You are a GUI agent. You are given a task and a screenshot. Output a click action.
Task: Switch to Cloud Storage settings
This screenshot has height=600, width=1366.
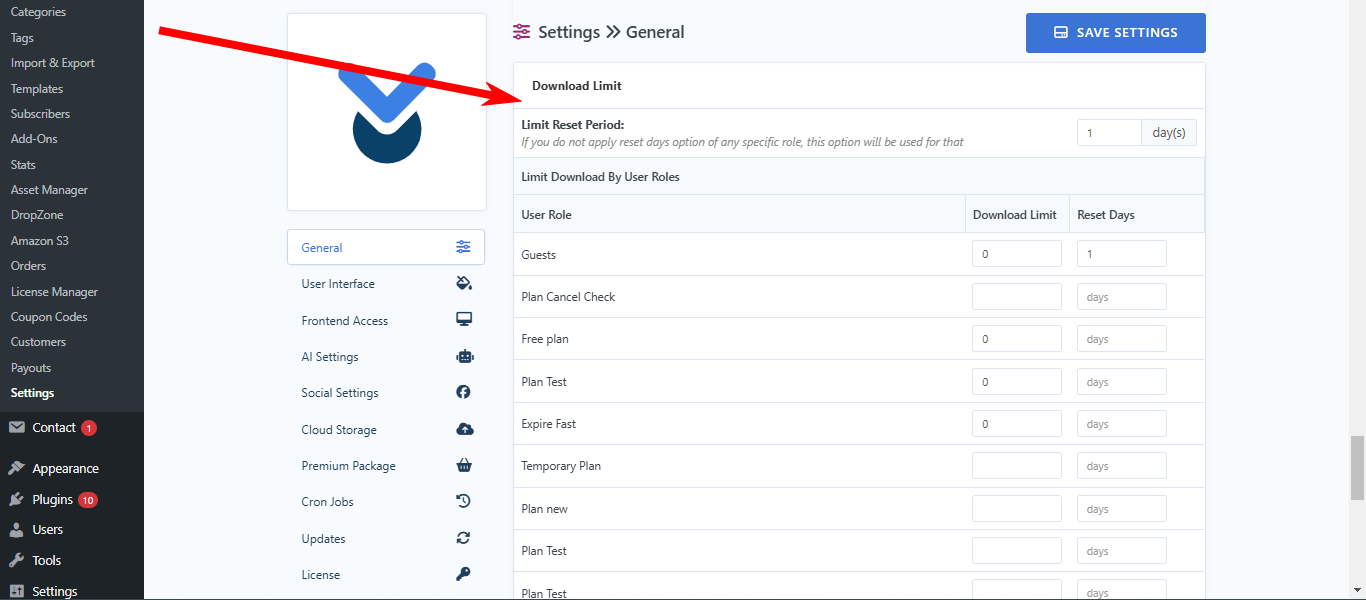[x=386, y=429]
